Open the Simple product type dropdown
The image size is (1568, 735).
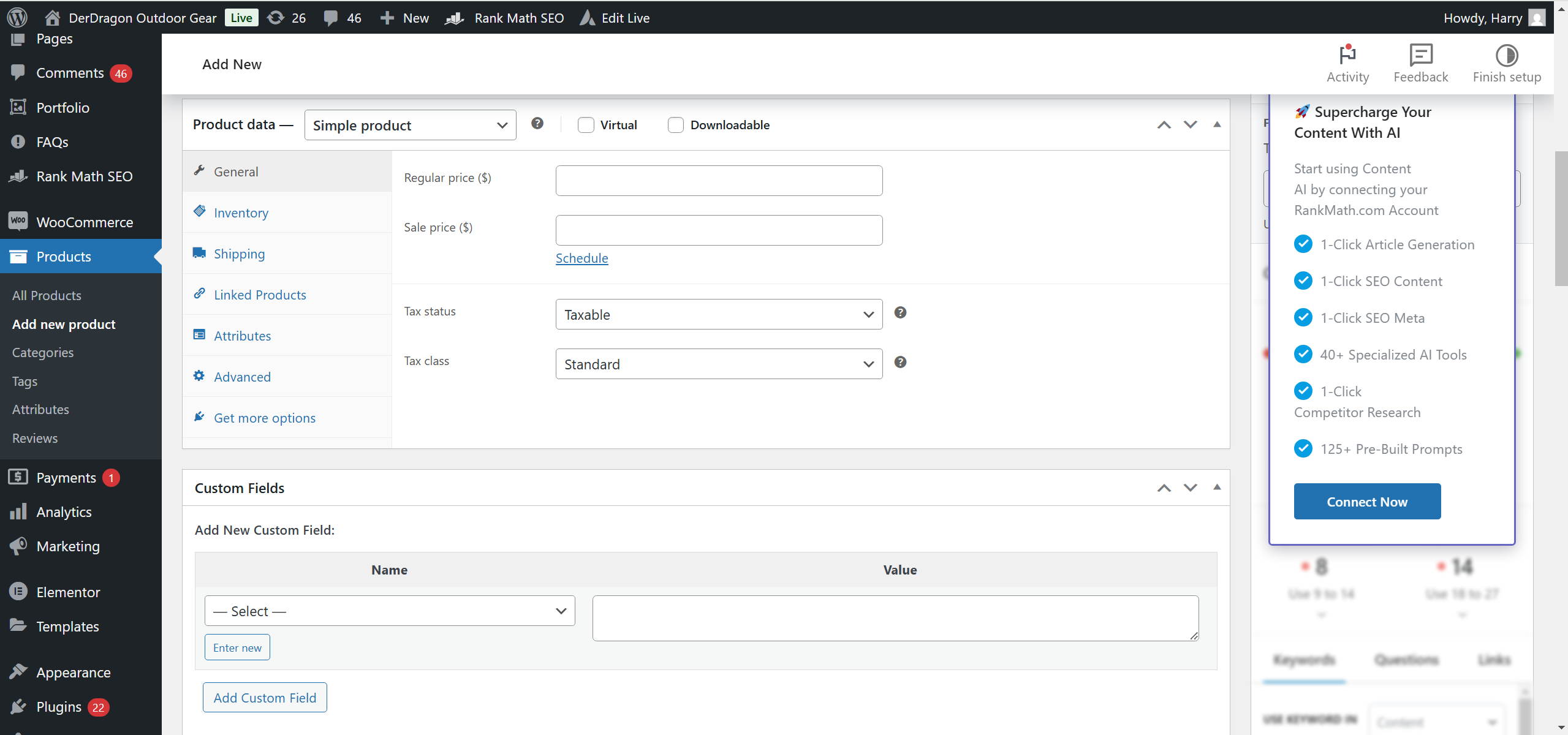(x=410, y=125)
